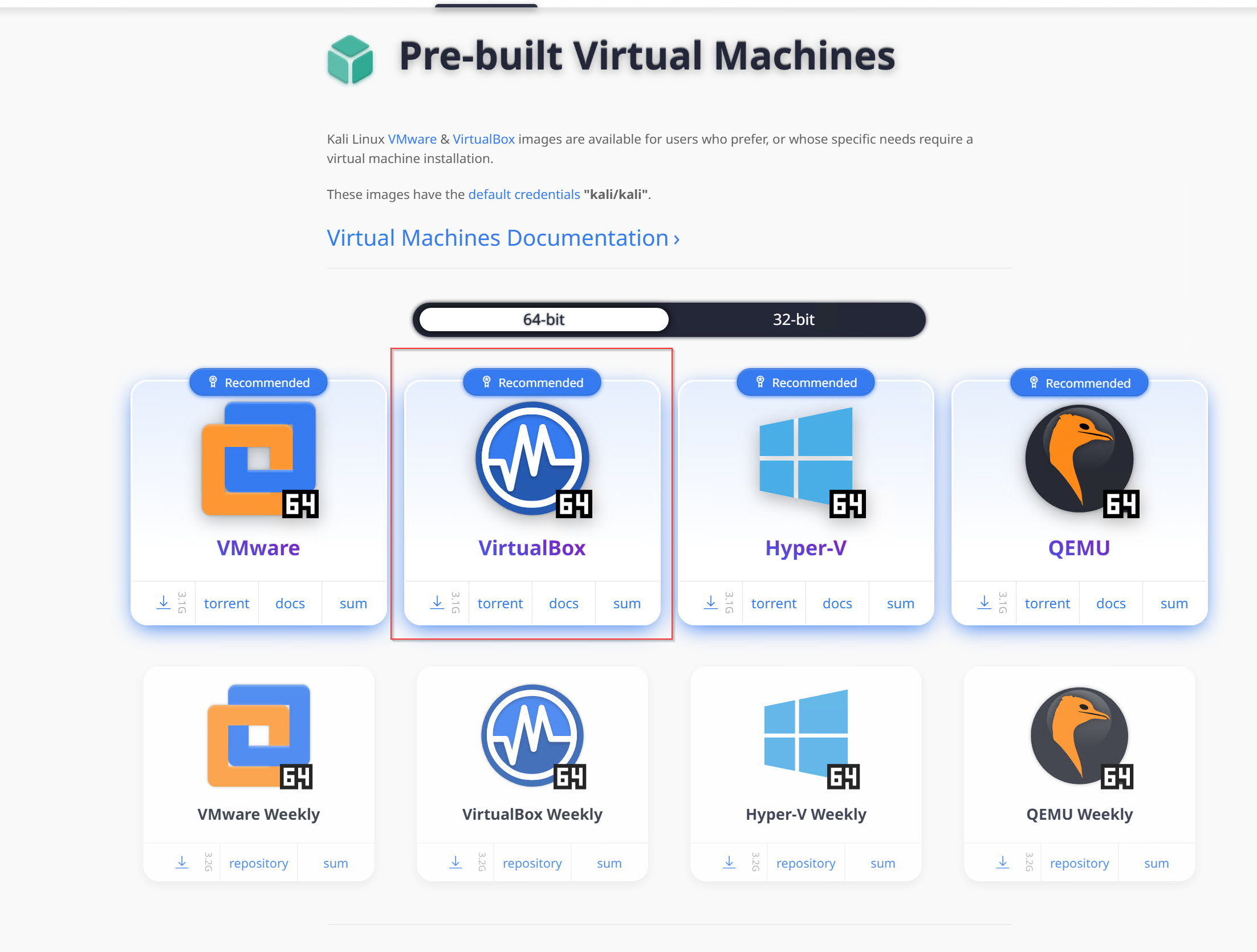The image size is (1257, 952).
Task: Click the VirtualBox sum checksum link
Action: [627, 602]
